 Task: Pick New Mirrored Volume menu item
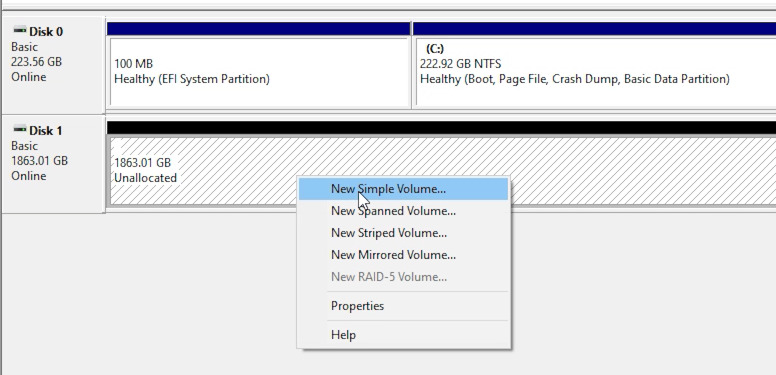403,255
